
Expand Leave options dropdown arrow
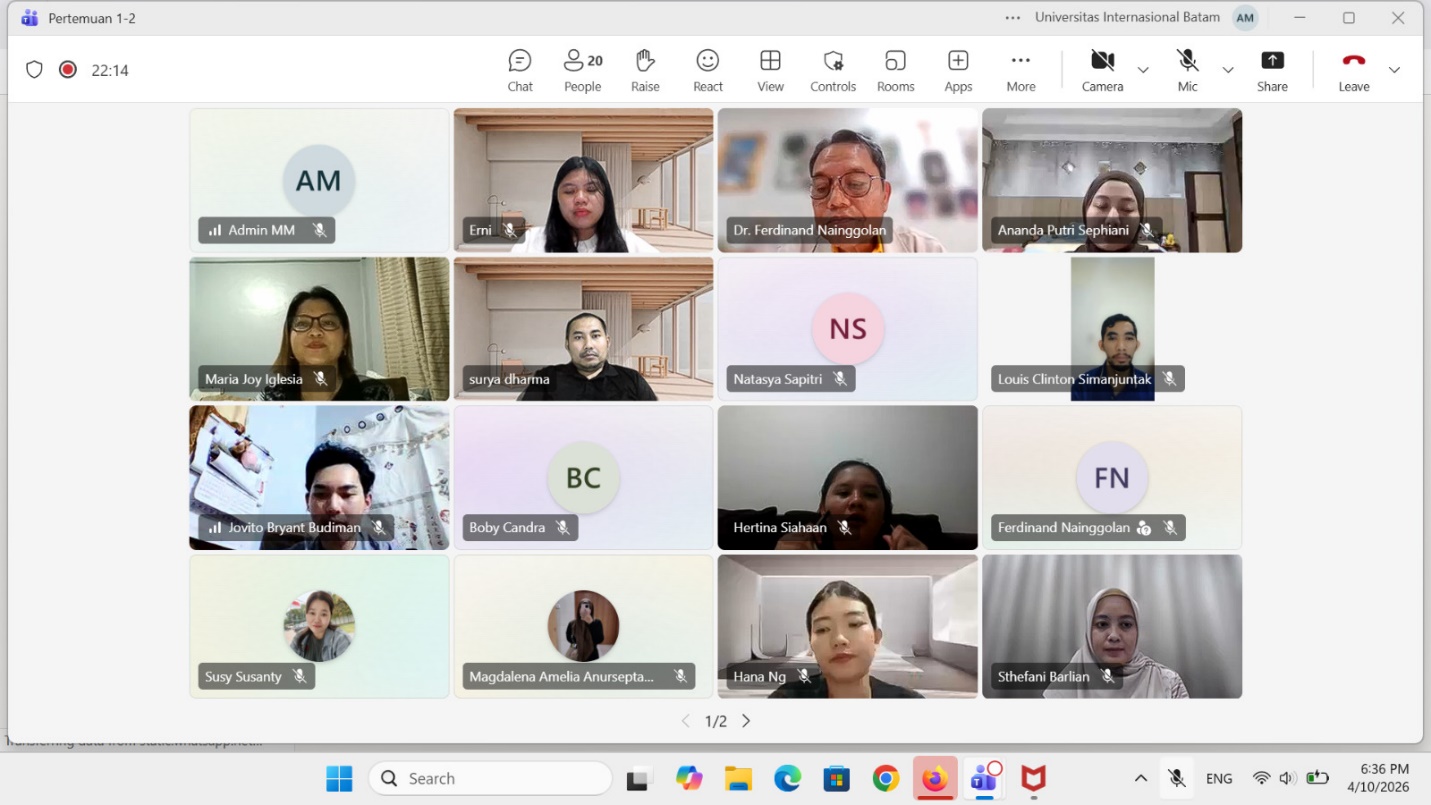pos(1394,70)
